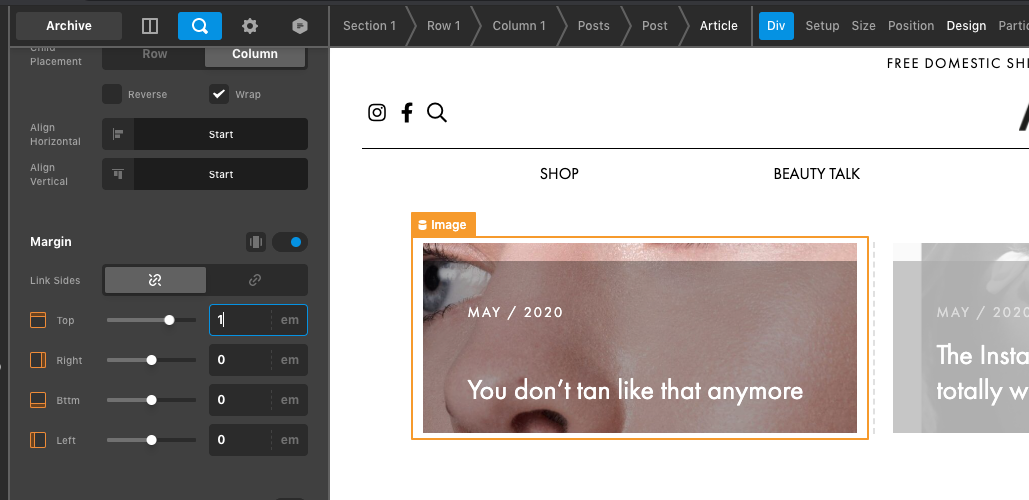Select the linked sides chain icon

(x=256, y=280)
